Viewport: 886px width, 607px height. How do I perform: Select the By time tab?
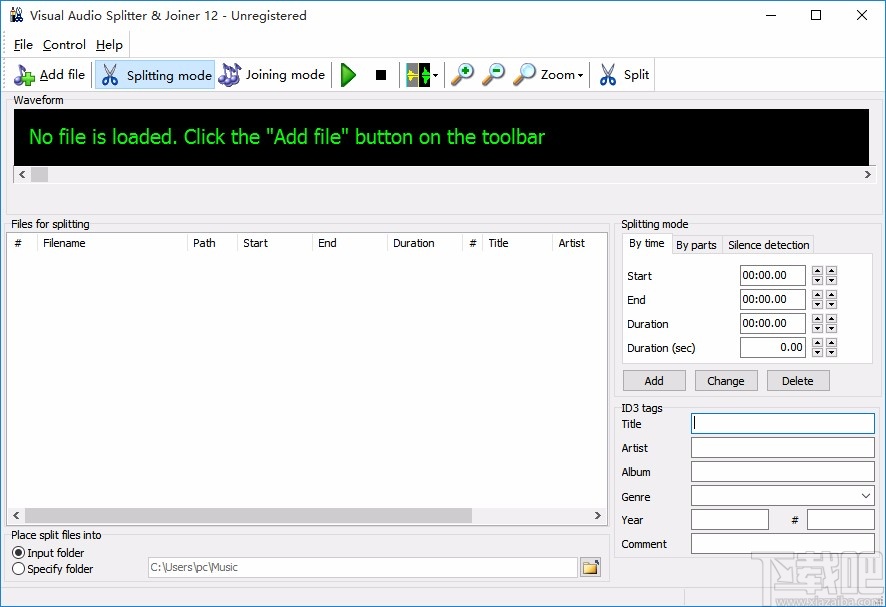[x=646, y=244]
